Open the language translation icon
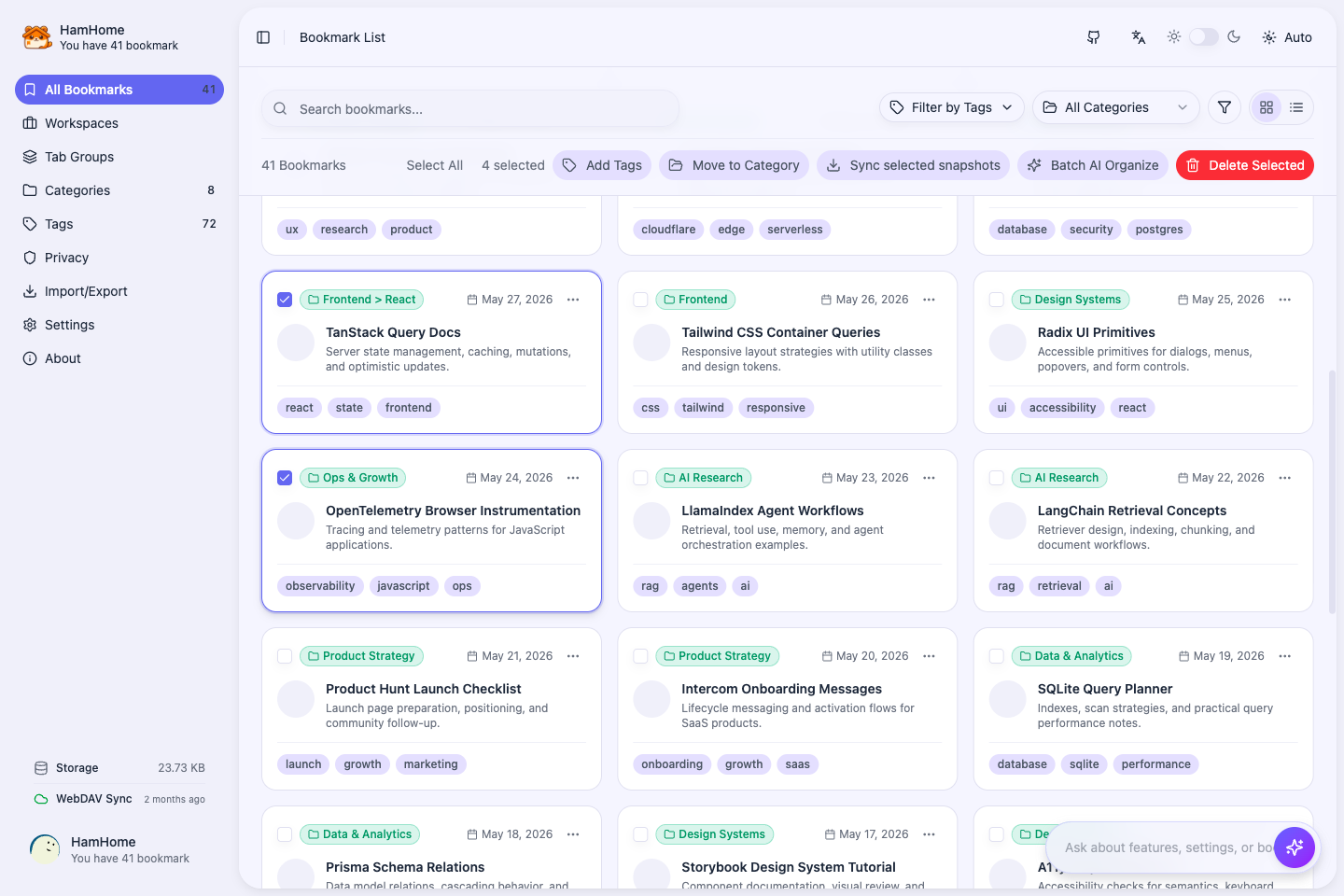Viewport: 1344px width, 896px height. click(x=1138, y=37)
